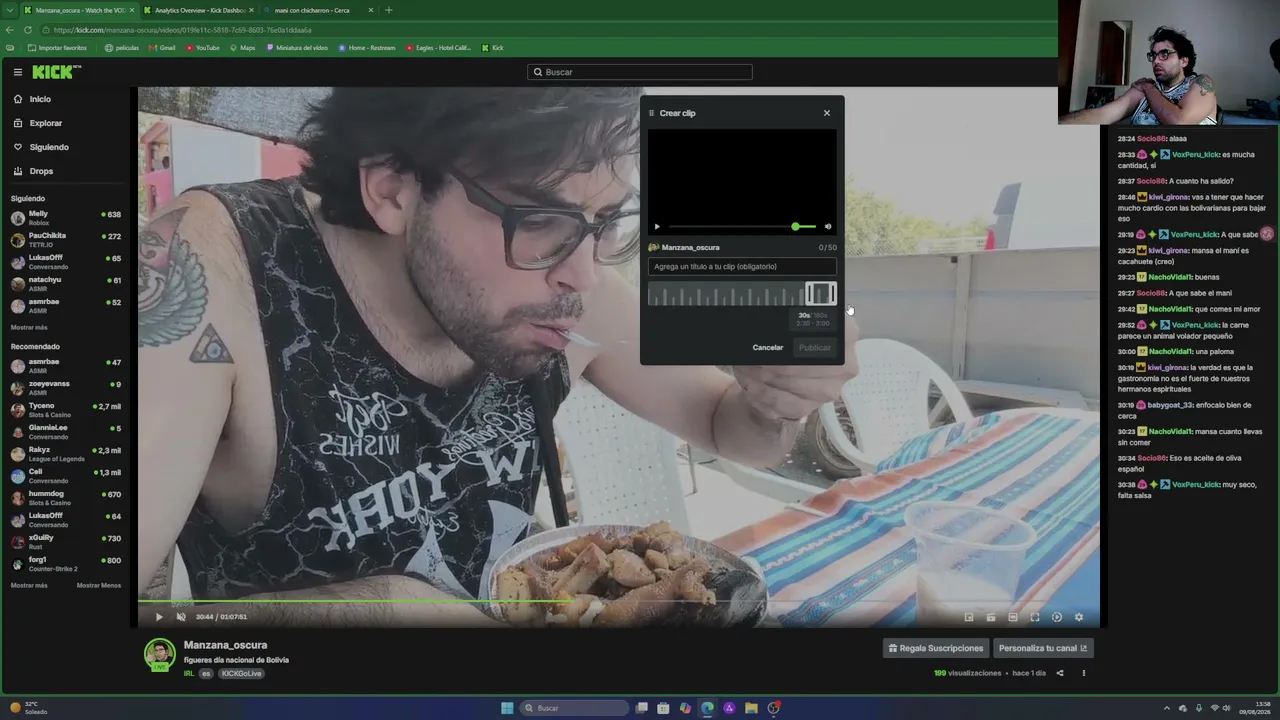Open video player settings gear
The image size is (1280, 720).
(x=1079, y=617)
